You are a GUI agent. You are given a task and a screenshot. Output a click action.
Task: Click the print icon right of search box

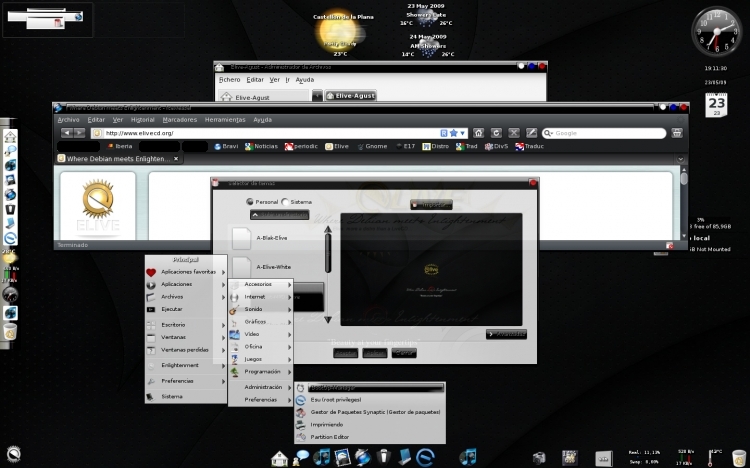(x=677, y=133)
